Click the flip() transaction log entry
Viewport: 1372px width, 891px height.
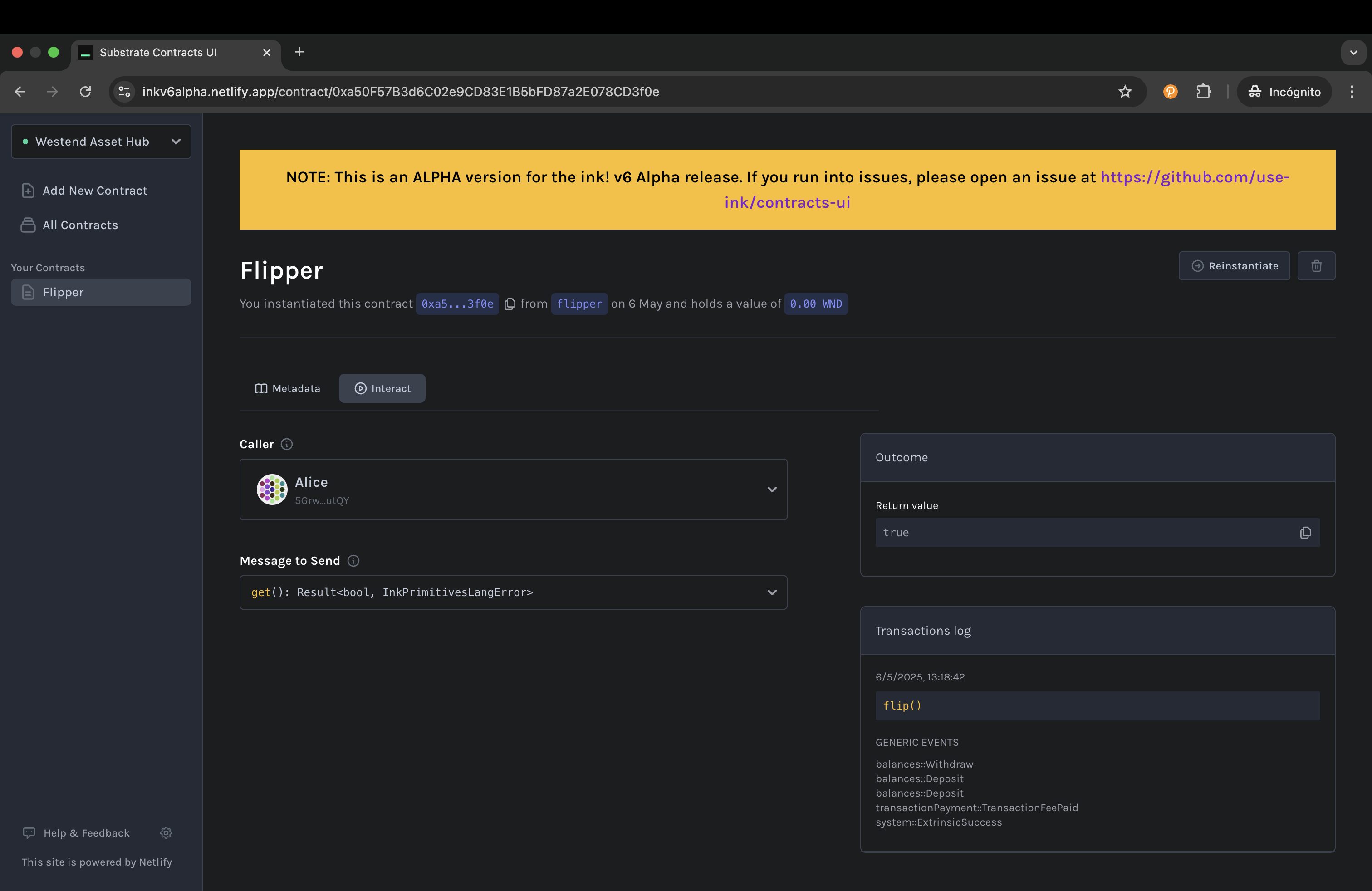click(1097, 706)
